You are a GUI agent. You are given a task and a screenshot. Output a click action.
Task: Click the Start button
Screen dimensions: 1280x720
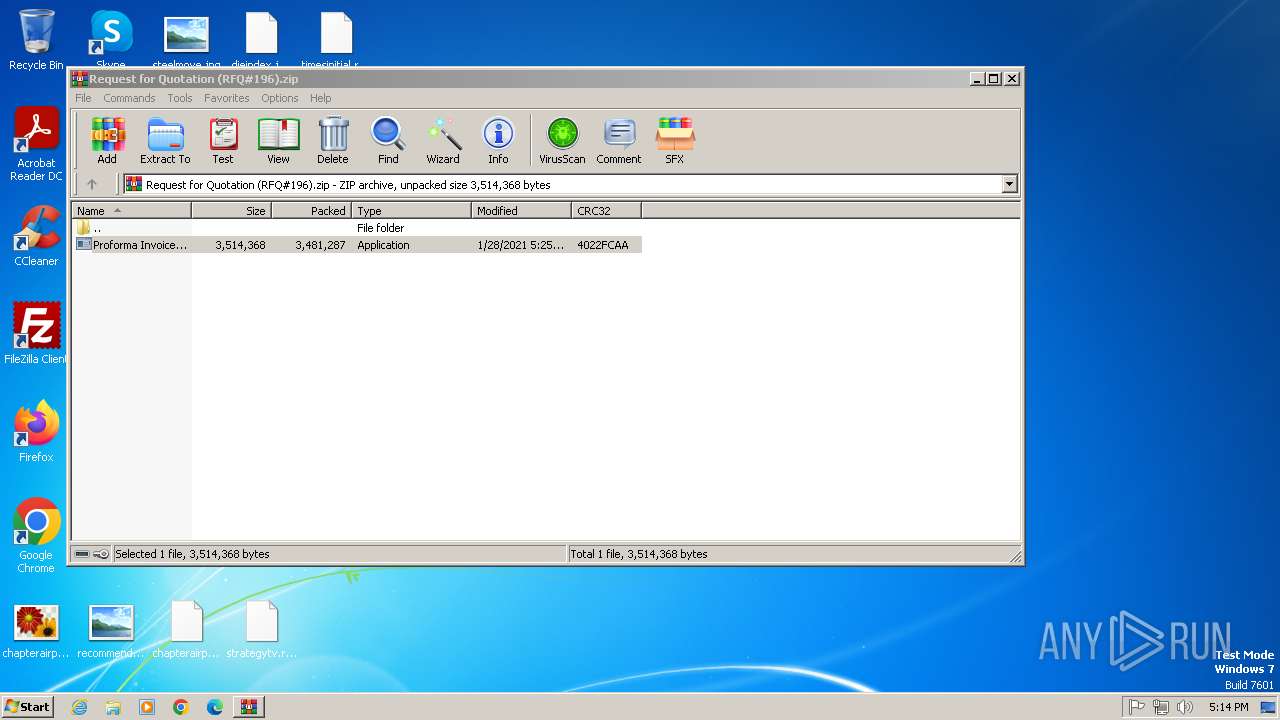pyautogui.click(x=28, y=706)
